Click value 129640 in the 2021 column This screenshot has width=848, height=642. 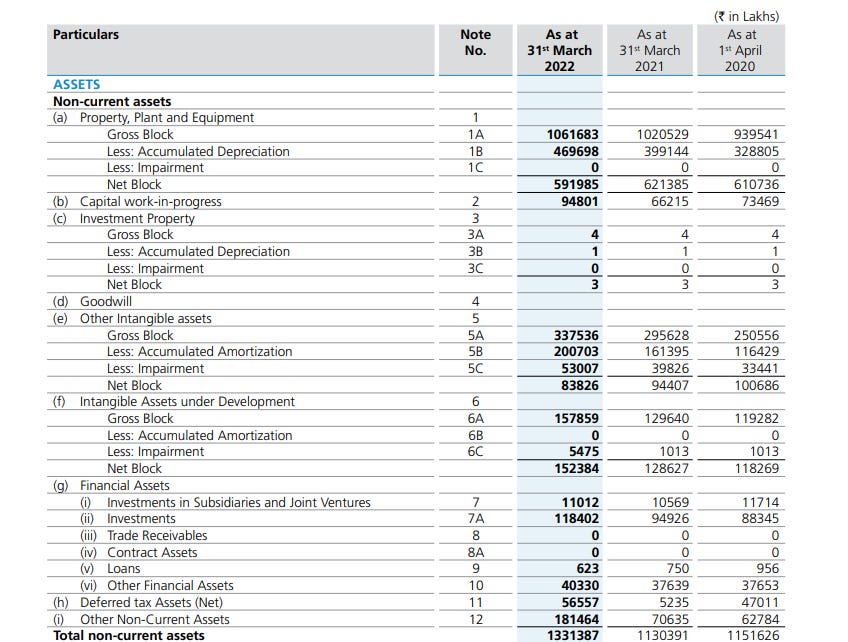click(x=666, y=419)
